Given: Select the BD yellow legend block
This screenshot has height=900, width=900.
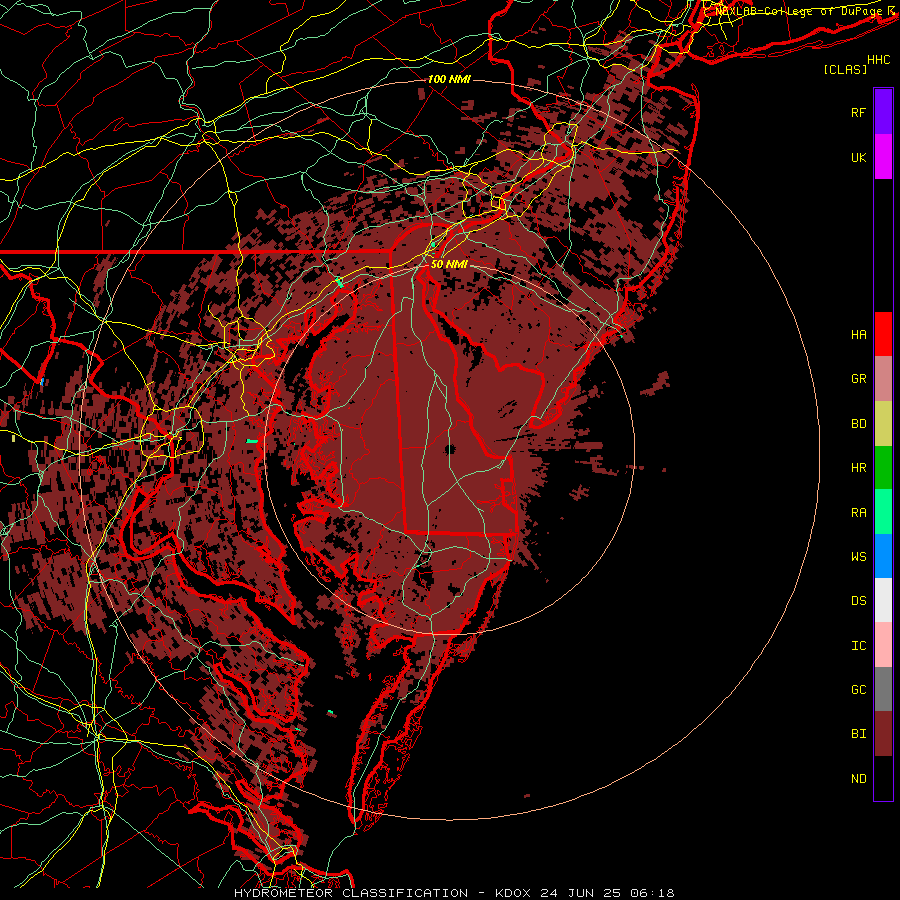Looking at the screenshot, I should (883, 424).
